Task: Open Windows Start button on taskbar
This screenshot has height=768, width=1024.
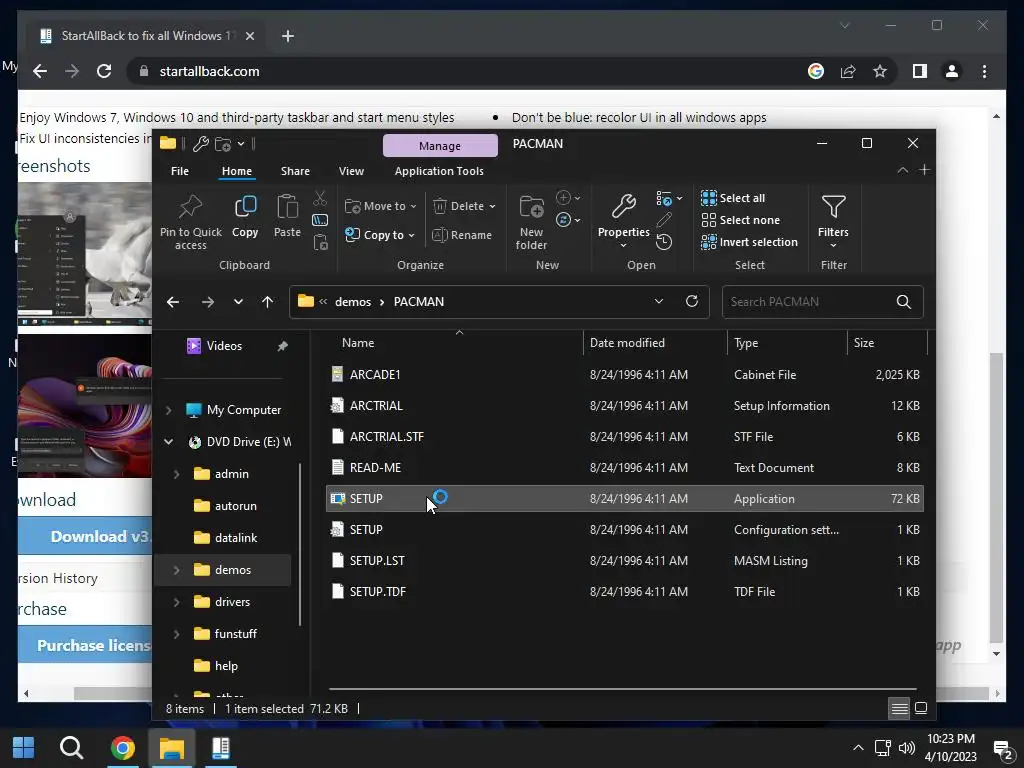Action: [x=24, y=748]
